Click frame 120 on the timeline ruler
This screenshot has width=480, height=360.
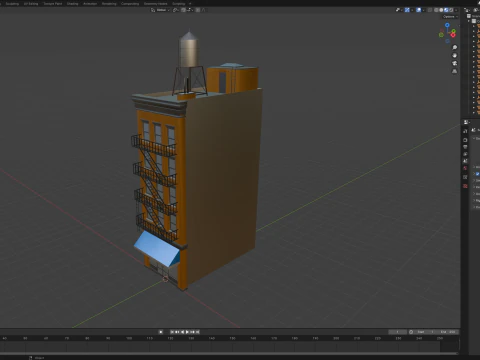click(170, 338)
